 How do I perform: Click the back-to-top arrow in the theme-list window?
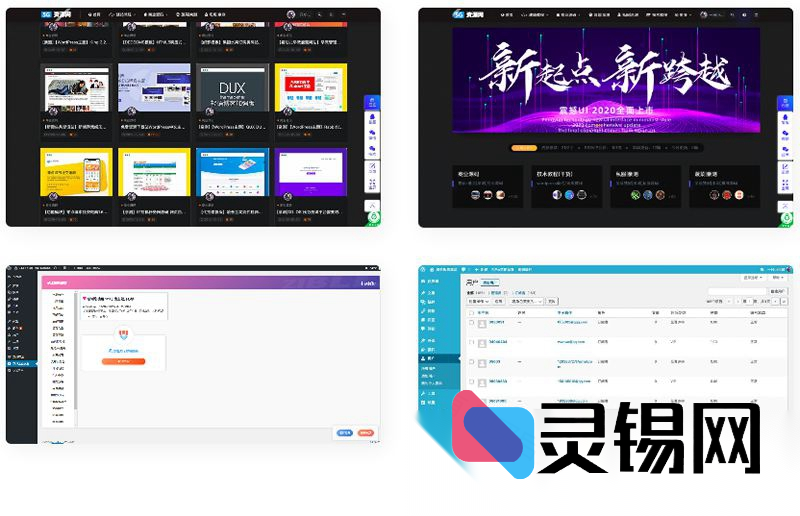click(372, 205)
